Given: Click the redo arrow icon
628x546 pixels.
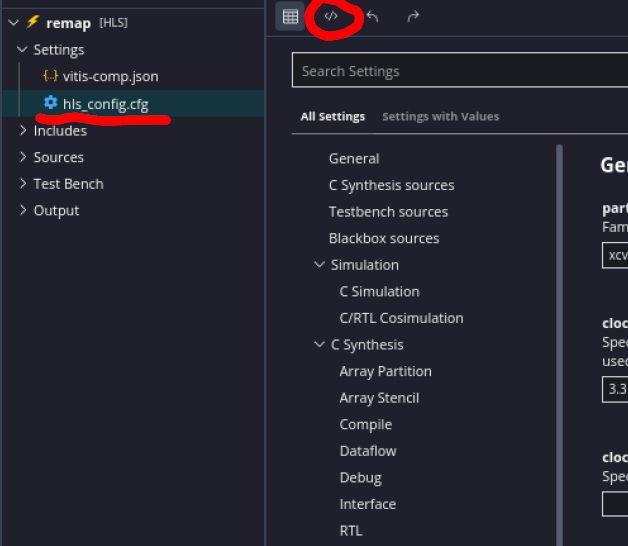Looking at the screenshot, I should tap(413, 16).
